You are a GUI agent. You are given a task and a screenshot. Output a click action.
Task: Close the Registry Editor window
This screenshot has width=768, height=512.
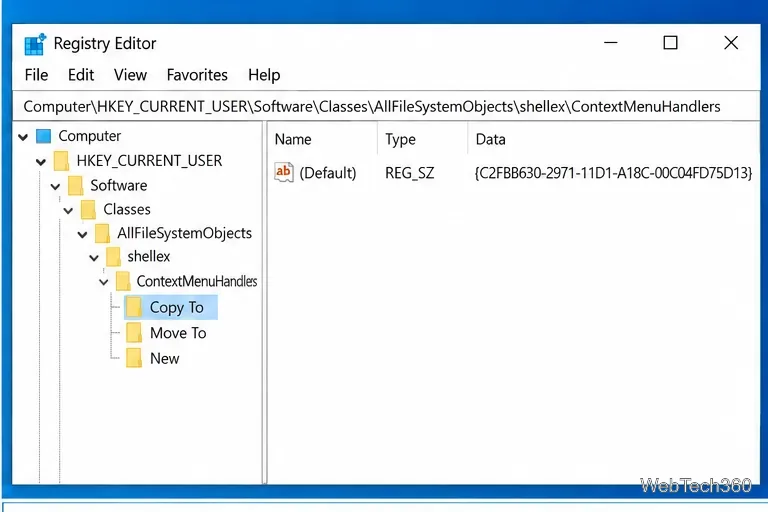coord(731,43)
